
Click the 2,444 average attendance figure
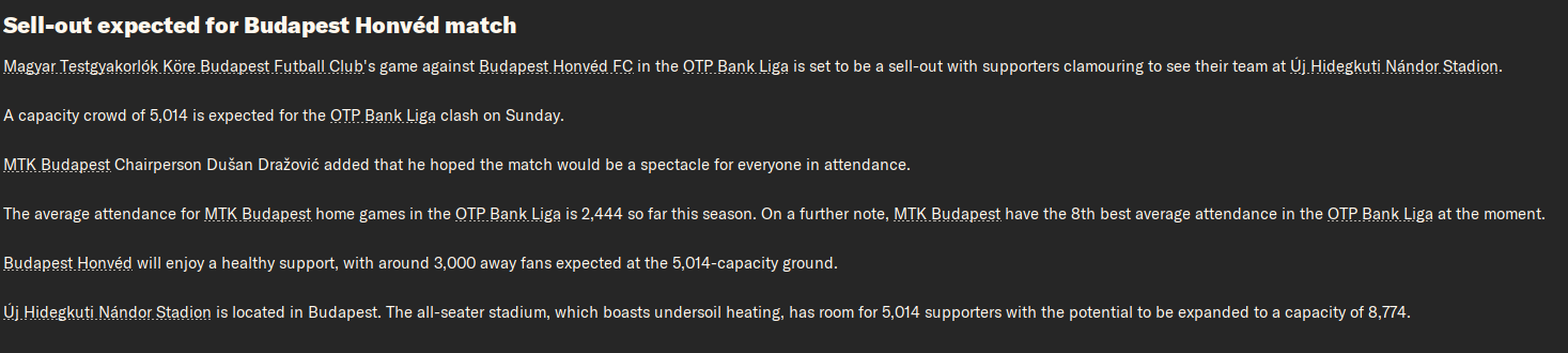[x=602, y=214]
